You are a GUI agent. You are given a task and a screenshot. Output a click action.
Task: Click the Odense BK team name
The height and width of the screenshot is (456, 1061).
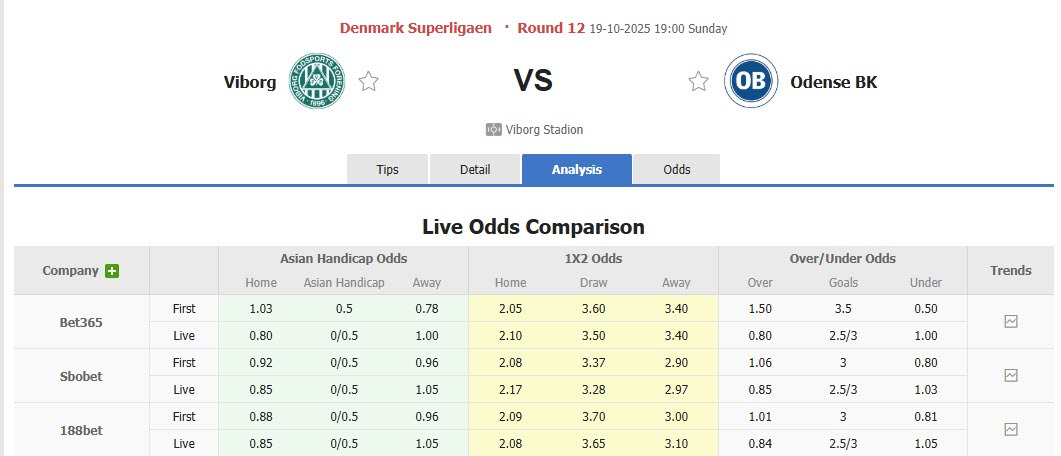pos(833,82)
